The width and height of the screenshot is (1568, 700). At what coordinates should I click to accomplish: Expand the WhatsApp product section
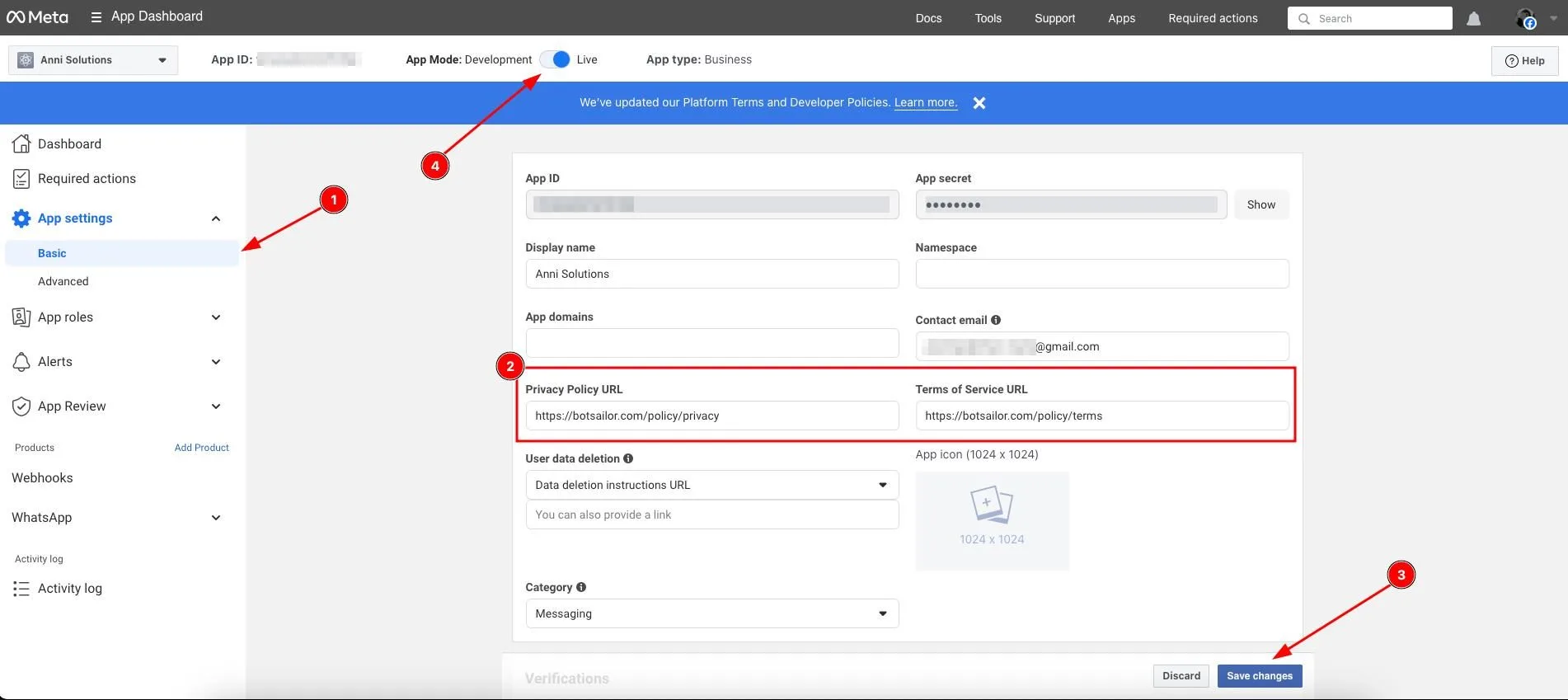click(216, 518)
